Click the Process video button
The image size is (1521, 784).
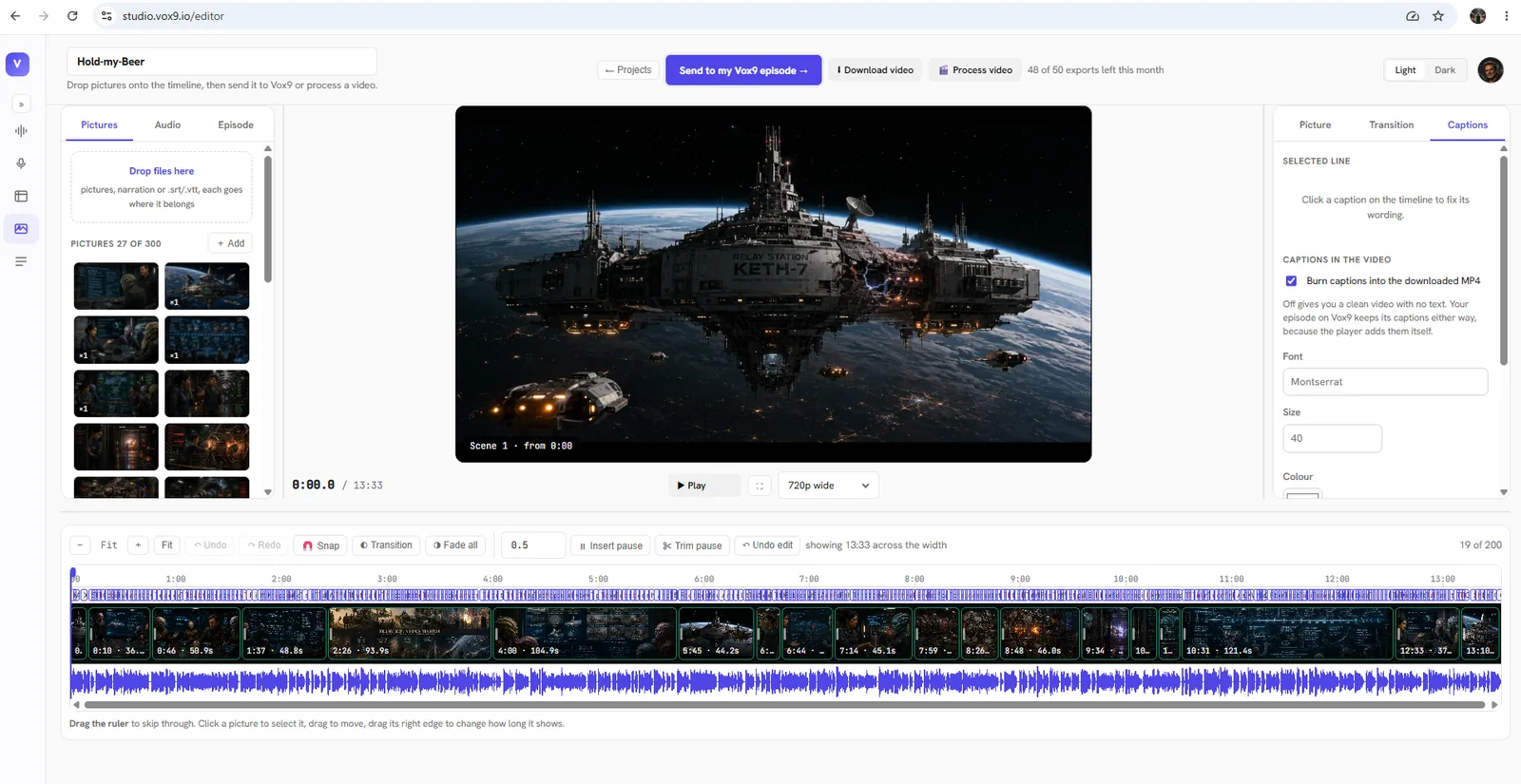[x=975, y=70]
